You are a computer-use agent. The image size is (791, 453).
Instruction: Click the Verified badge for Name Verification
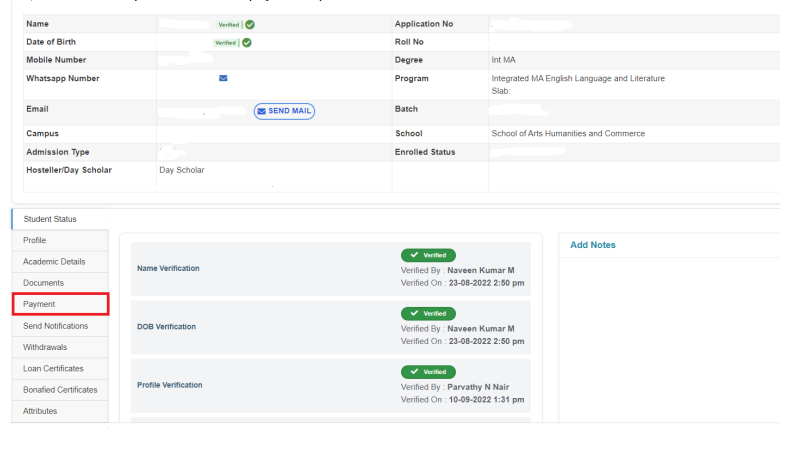point(428,256)
